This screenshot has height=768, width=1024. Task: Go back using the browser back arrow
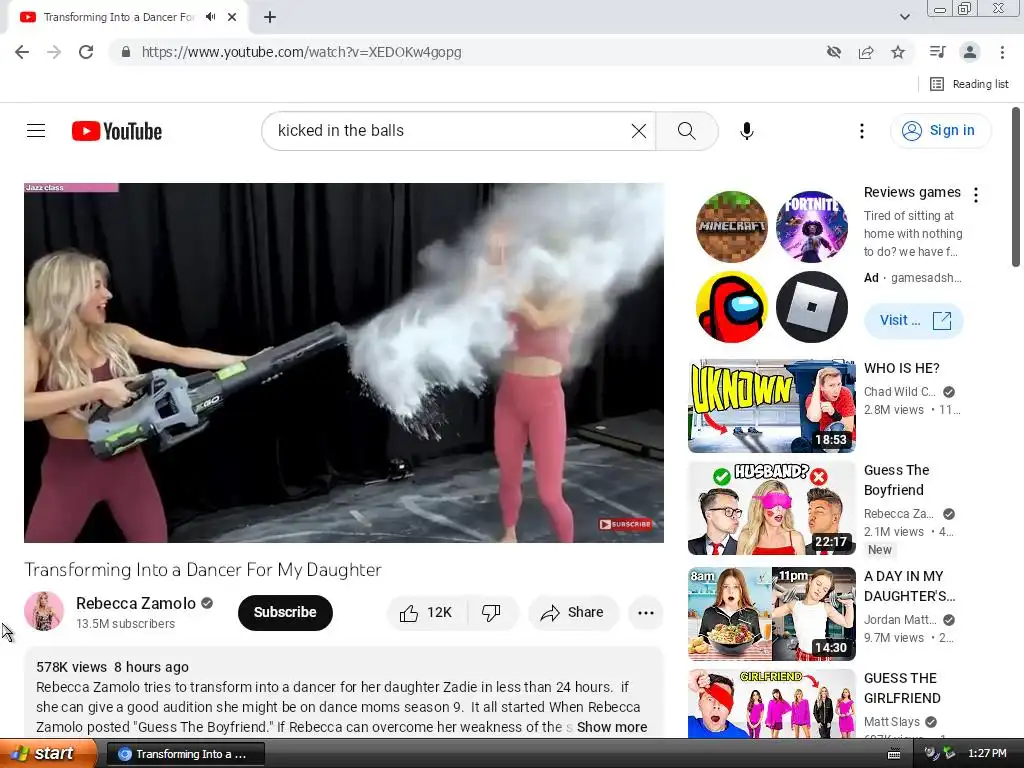click(x=22, y=52)
